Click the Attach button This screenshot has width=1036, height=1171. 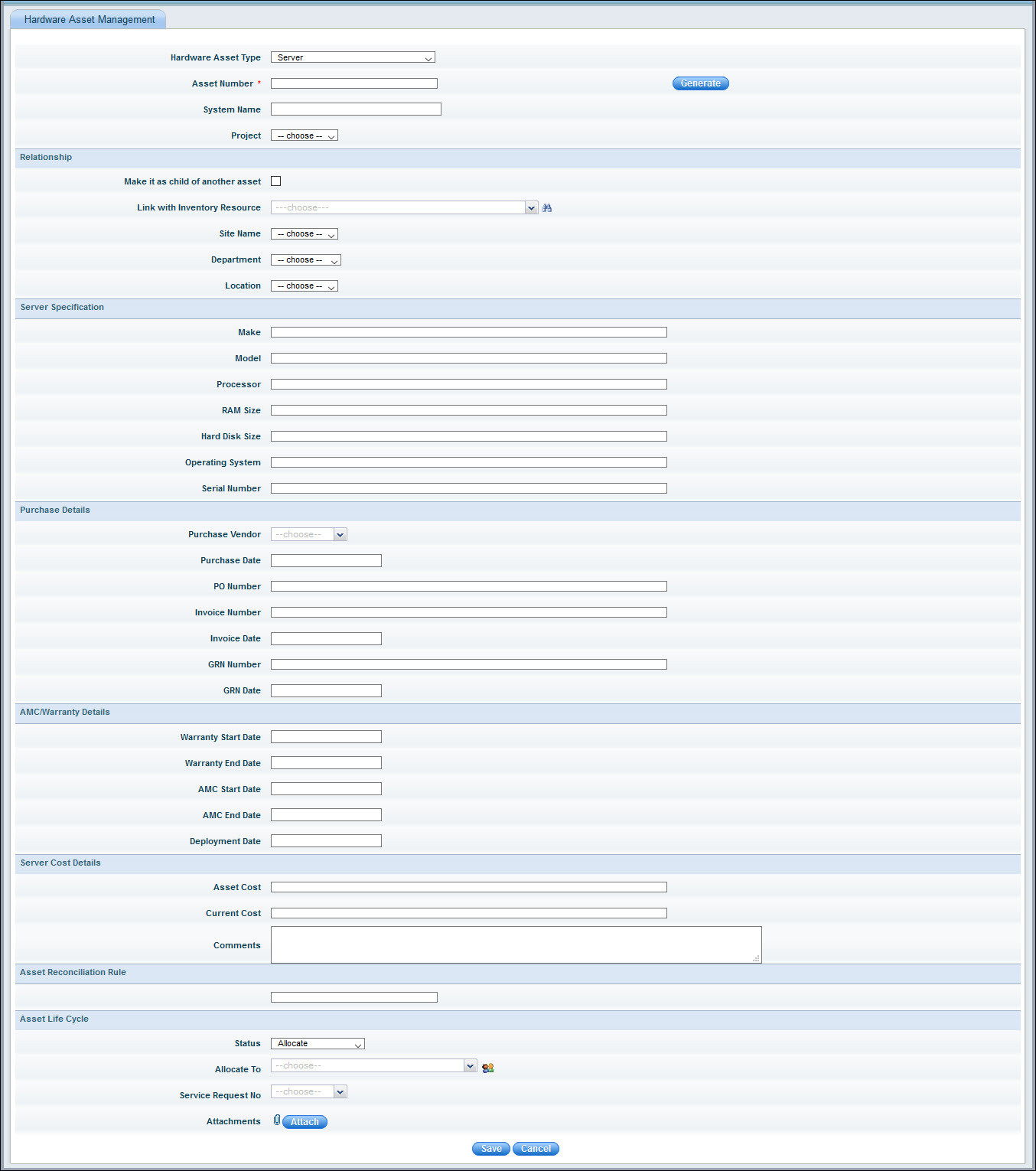(305, 1122)
